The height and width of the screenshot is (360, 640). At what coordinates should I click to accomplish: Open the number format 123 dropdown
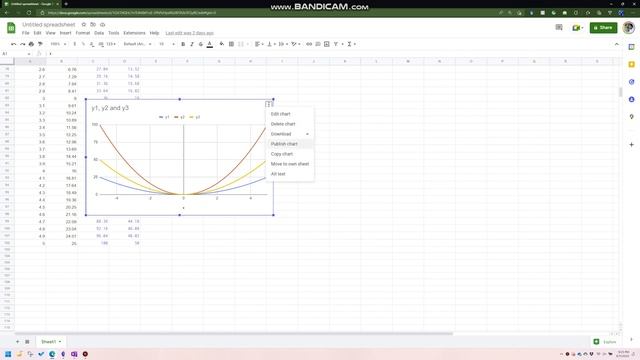pyautogui.click(x=111, y=44)
